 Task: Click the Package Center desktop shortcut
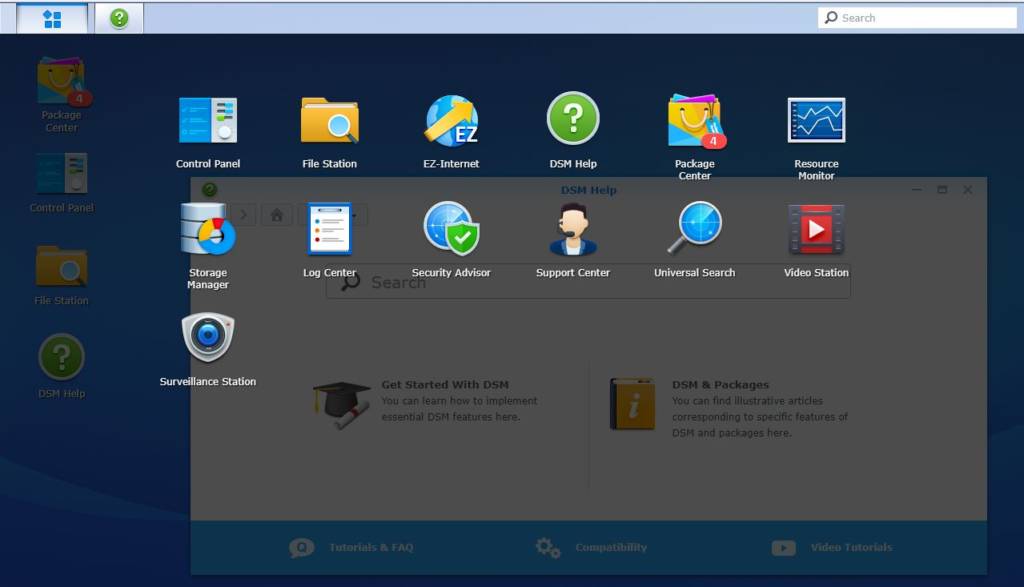[x=61, y=95]
